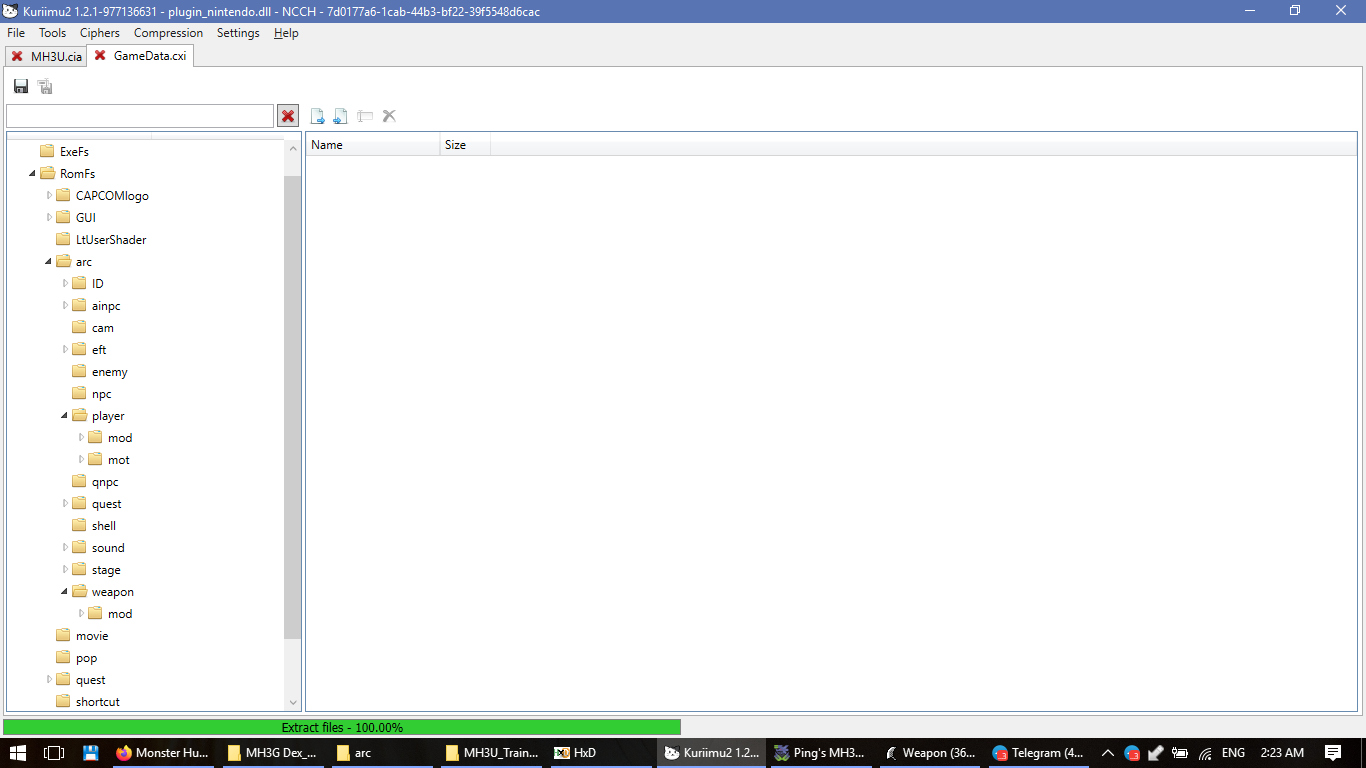Open the Tools menu
1366x768 pixels.
[x=53, y=33]
